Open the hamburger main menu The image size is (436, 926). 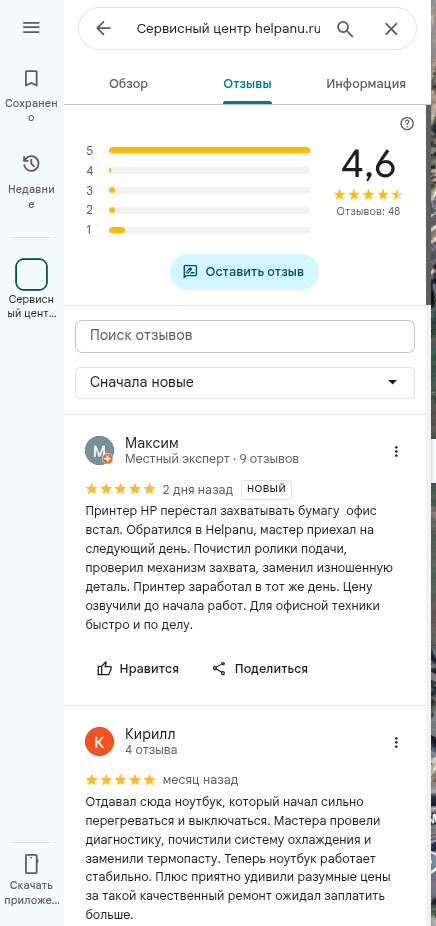pos(31,27)
